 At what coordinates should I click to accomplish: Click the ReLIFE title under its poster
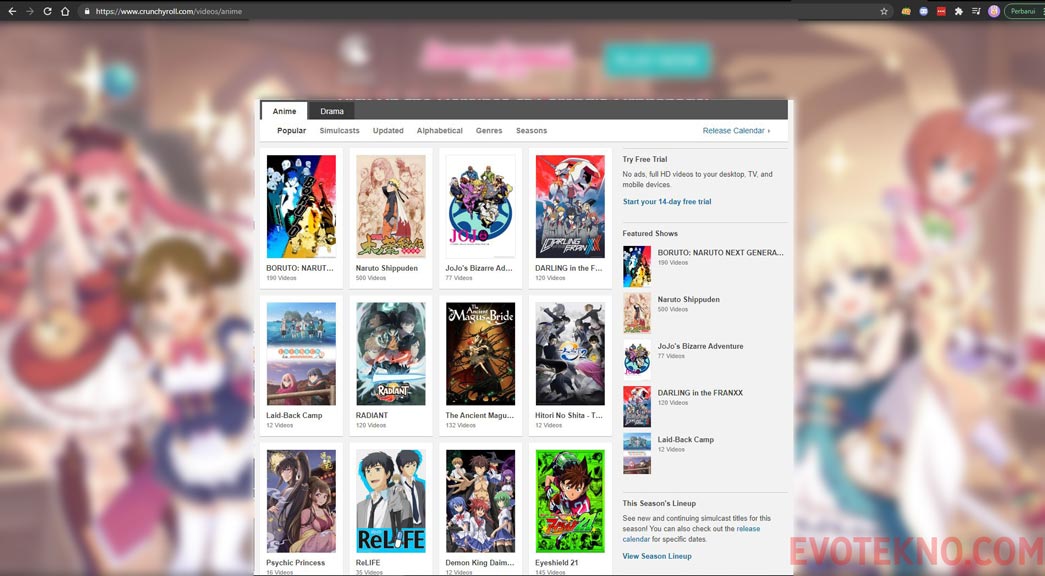coord(368,563)
